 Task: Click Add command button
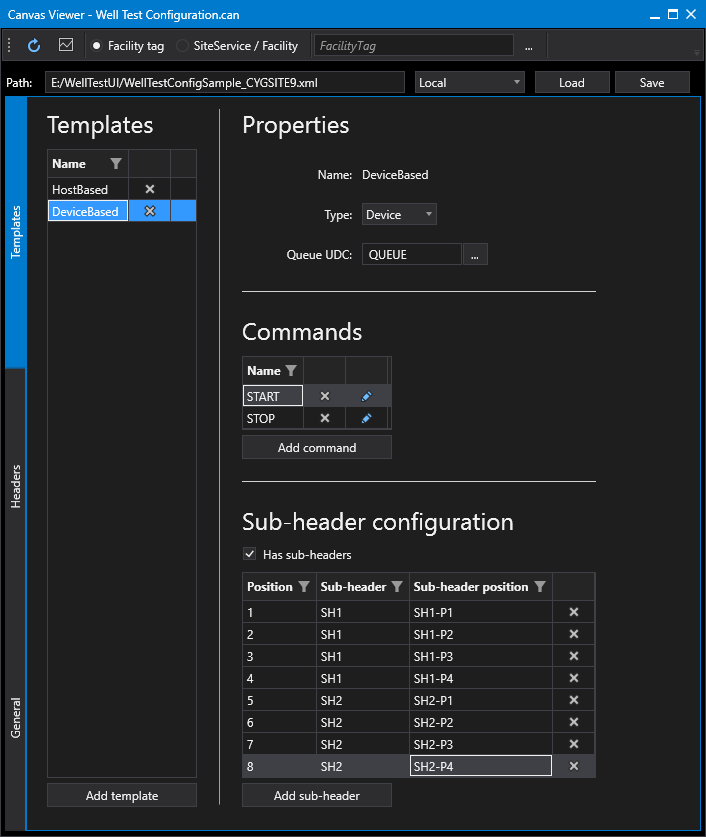[x=316, y=447]
